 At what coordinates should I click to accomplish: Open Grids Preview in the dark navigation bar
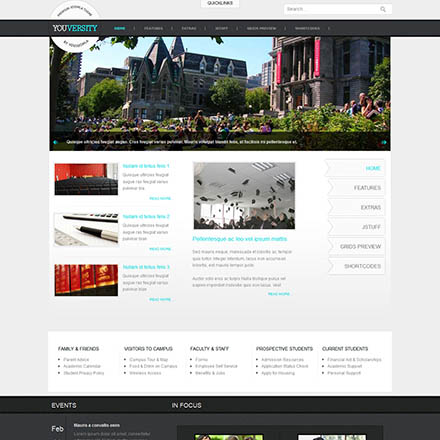point(261,28)
